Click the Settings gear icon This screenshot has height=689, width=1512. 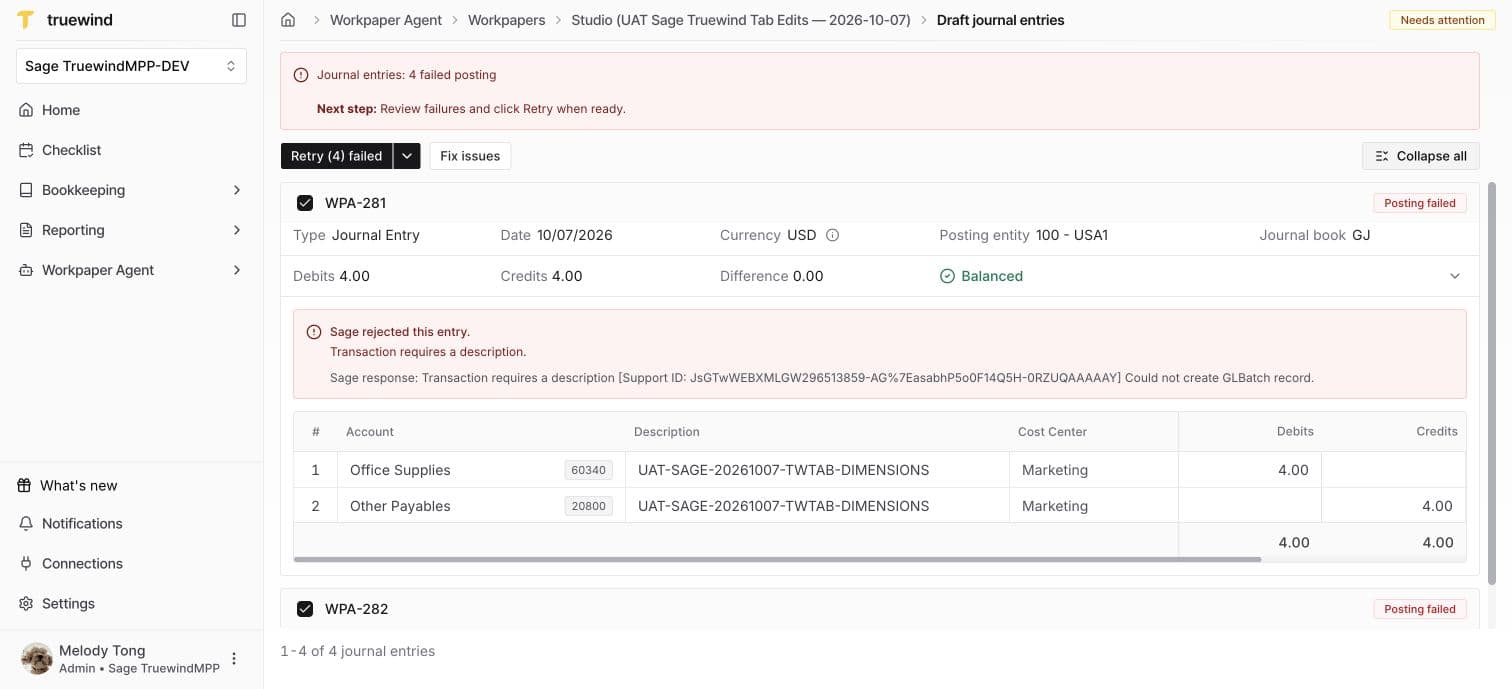(26, 603)
